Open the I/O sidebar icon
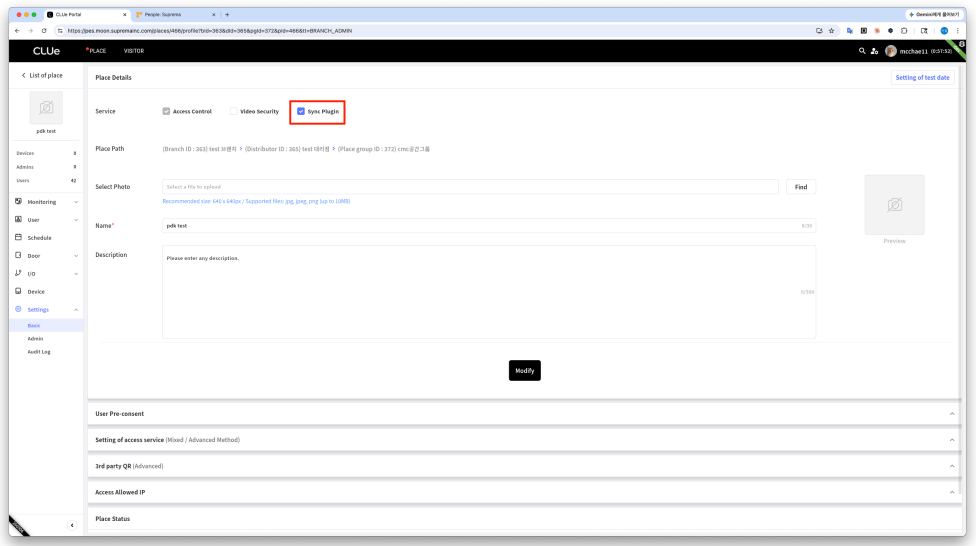976x546 pixels. tap(18, 273)
